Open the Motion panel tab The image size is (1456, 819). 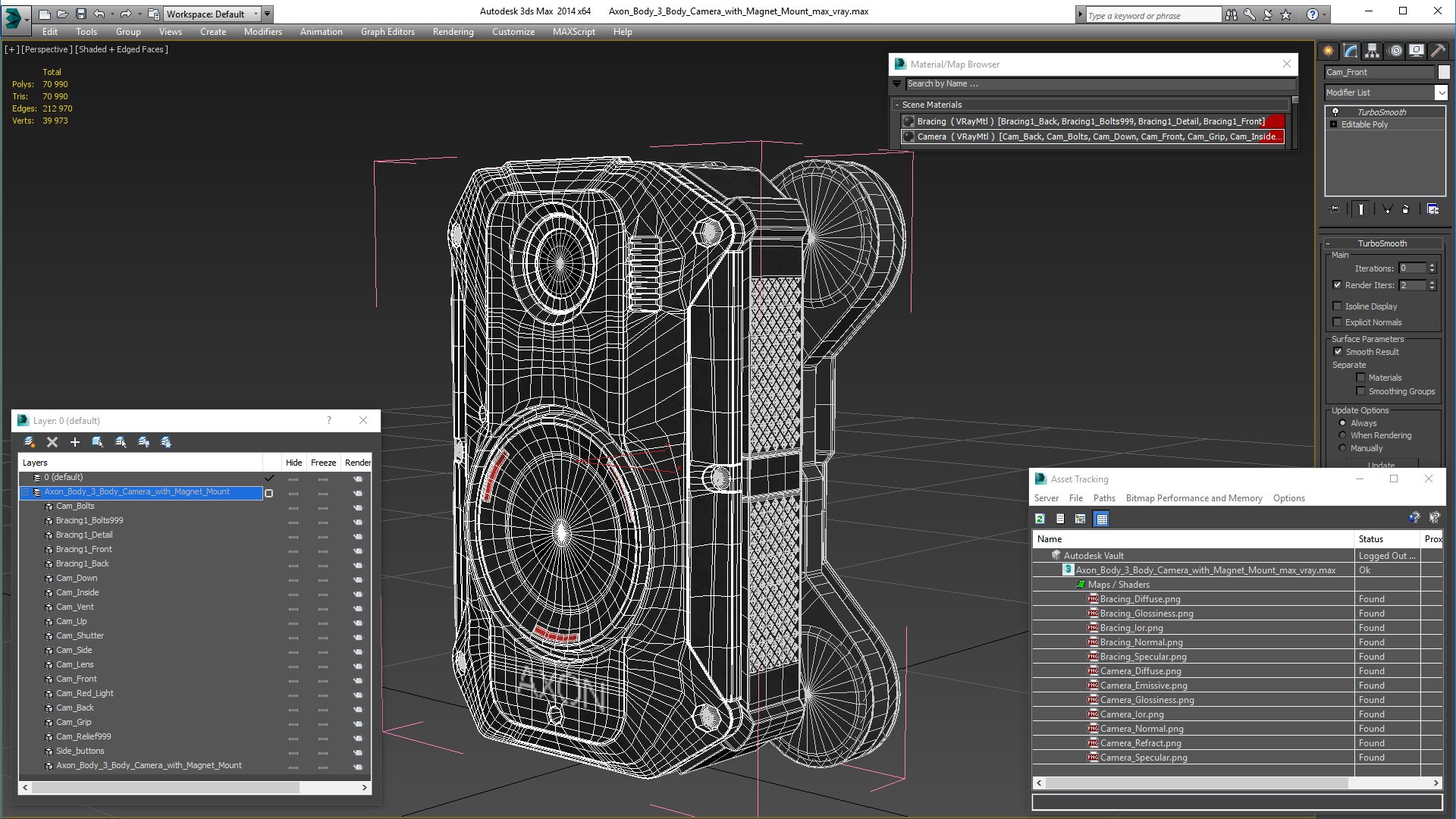1395,51
